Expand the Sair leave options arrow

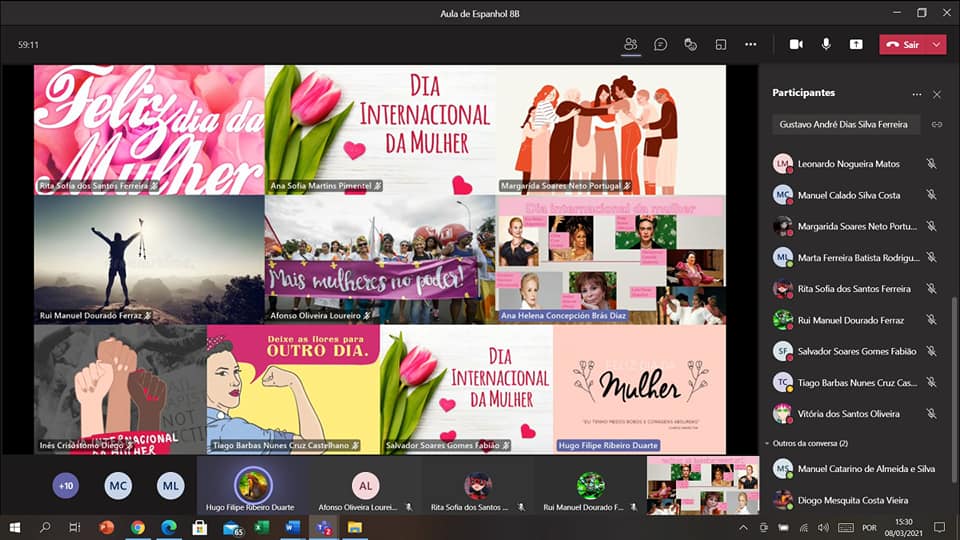click(937, 44)
